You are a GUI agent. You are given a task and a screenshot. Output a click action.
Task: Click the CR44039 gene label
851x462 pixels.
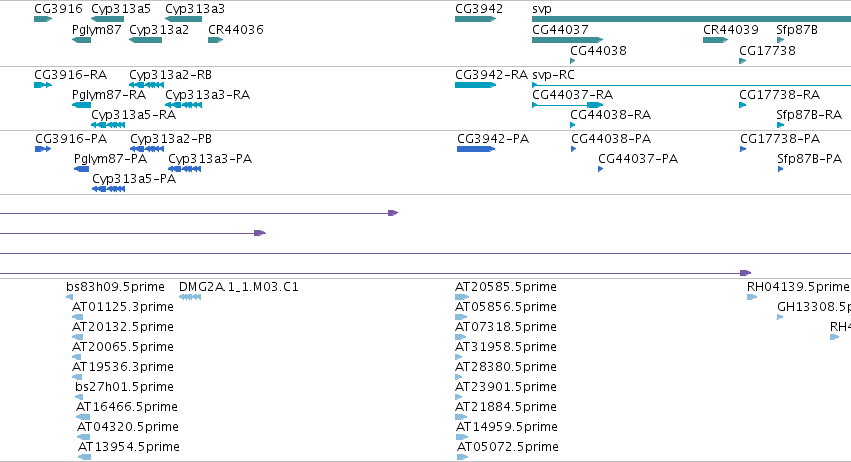coord(731,30)
